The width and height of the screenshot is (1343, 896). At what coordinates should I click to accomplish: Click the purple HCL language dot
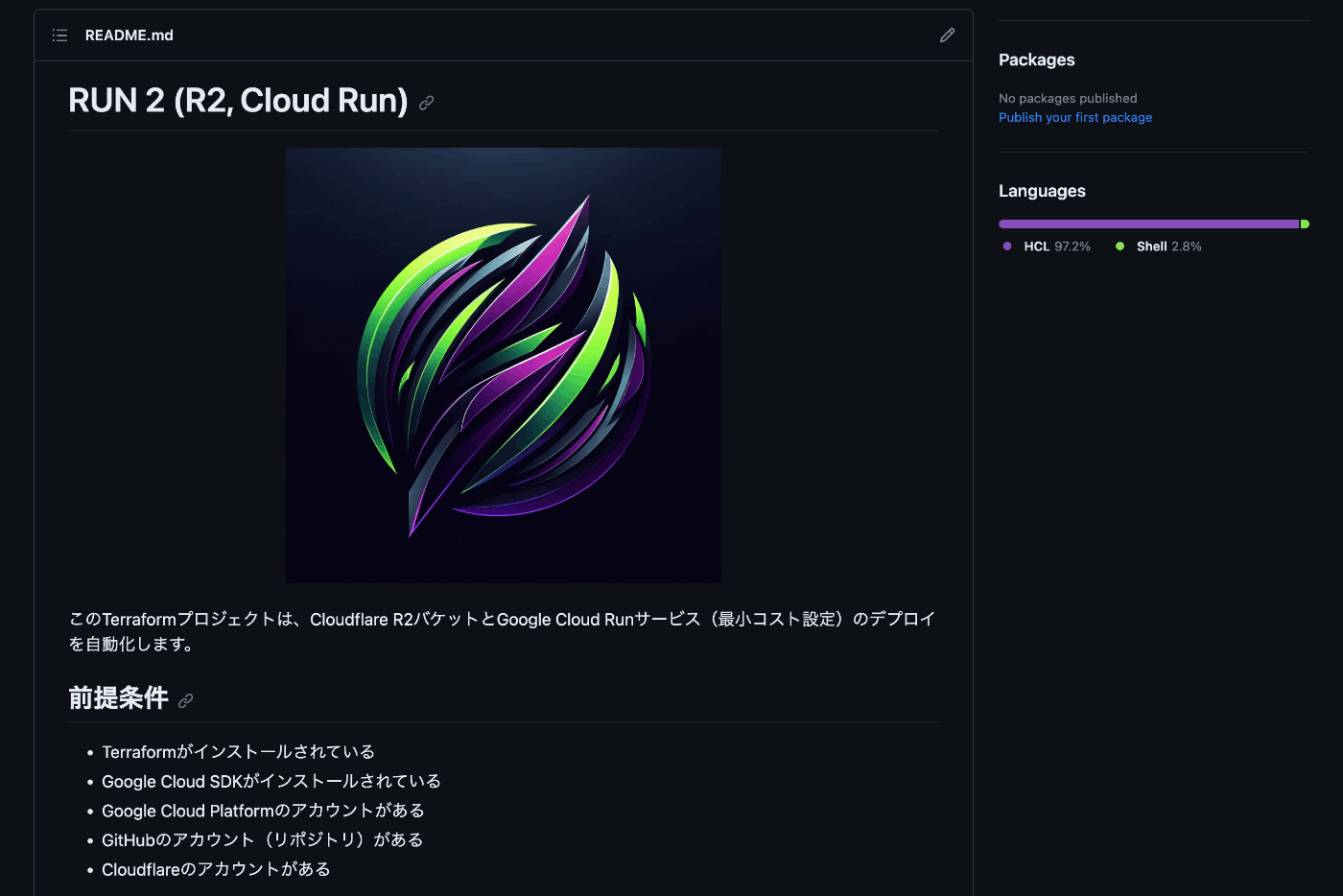pyautogui.click(x=1006, y=246)
